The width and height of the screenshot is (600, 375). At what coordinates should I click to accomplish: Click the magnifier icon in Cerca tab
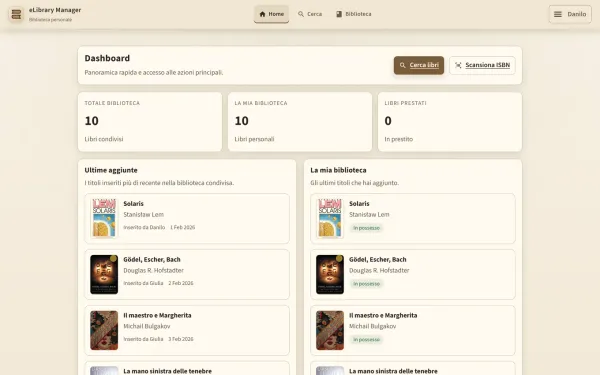click(x=301, y=14)
